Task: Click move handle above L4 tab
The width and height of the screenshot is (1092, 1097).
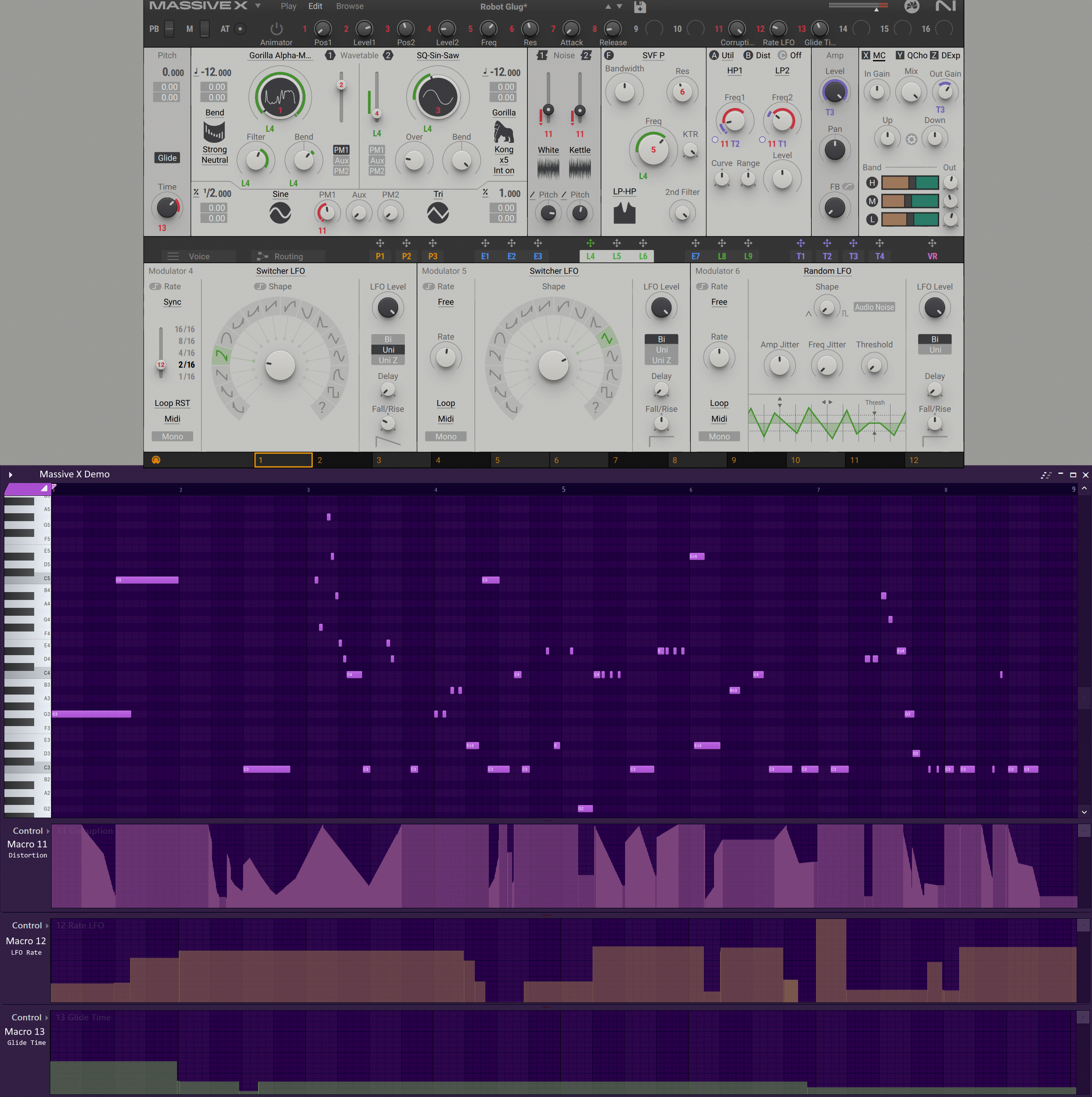Action: (x=590, y=243)
